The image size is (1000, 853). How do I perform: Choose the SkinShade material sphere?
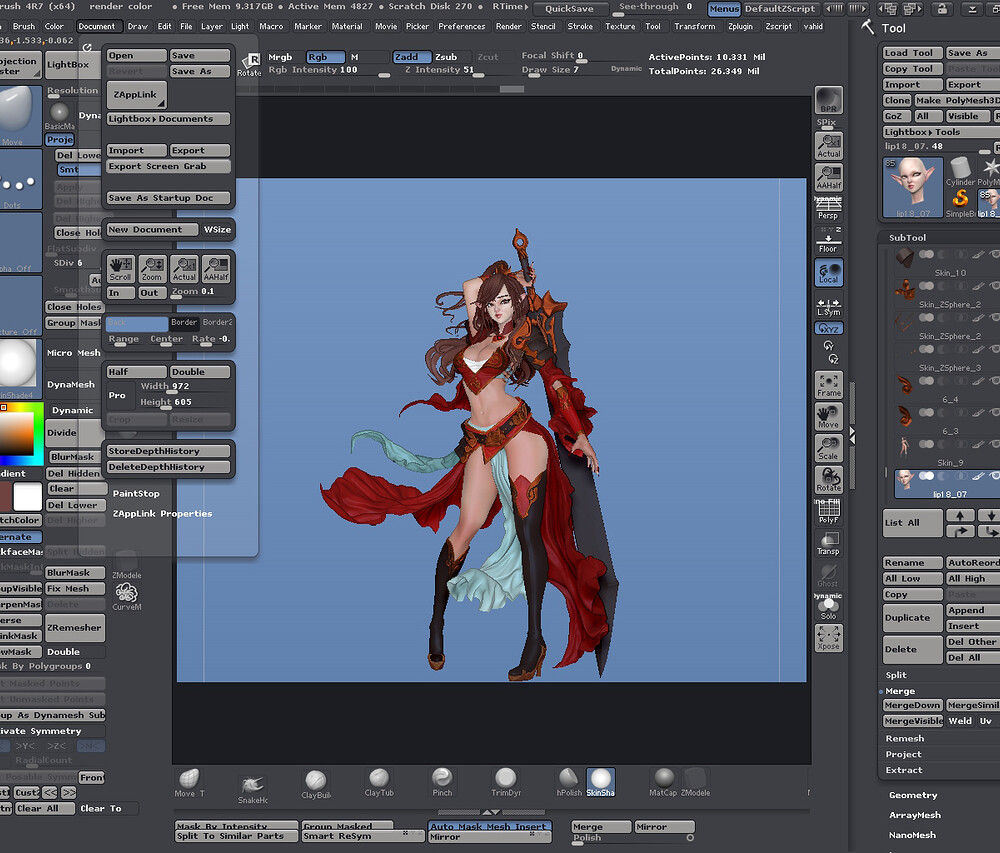(600, 783)
